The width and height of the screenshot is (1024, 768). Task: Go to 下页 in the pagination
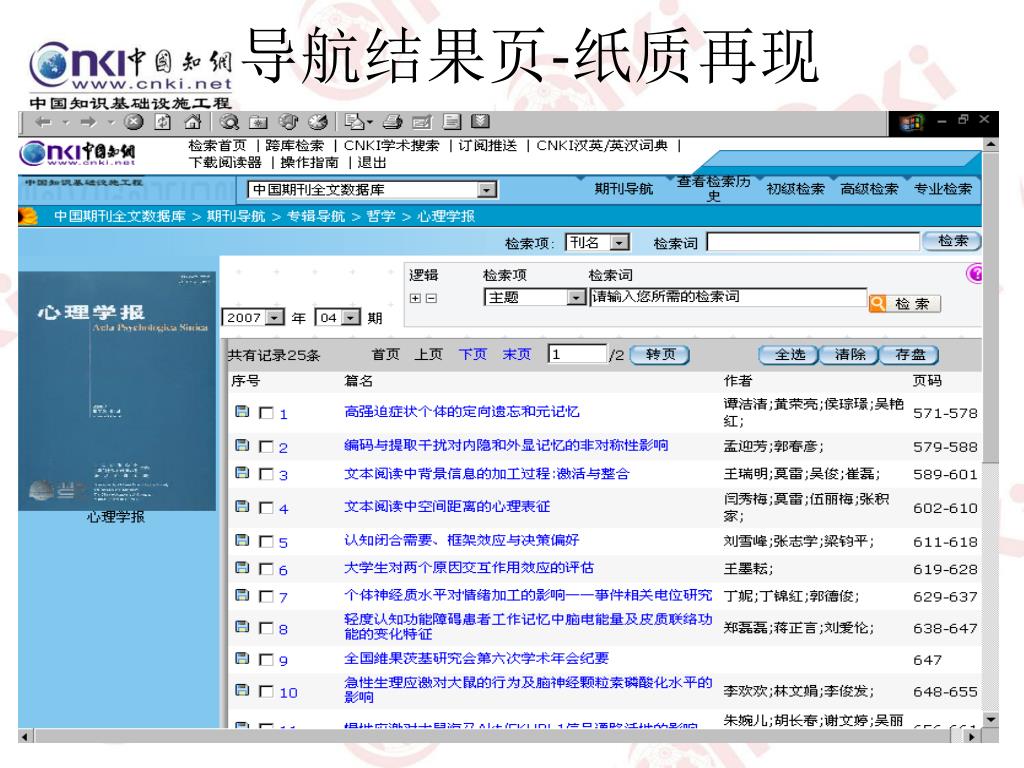pyautogui.click(x=473, y=355)
